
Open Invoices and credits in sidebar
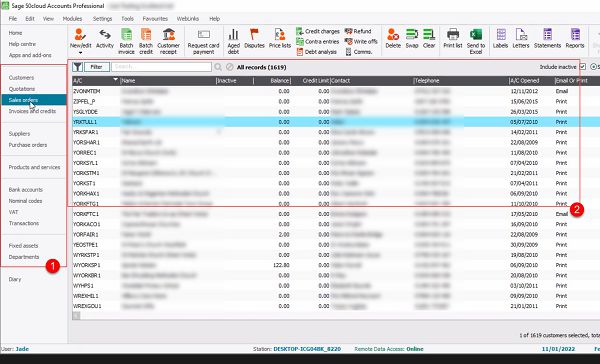(32, 111)
